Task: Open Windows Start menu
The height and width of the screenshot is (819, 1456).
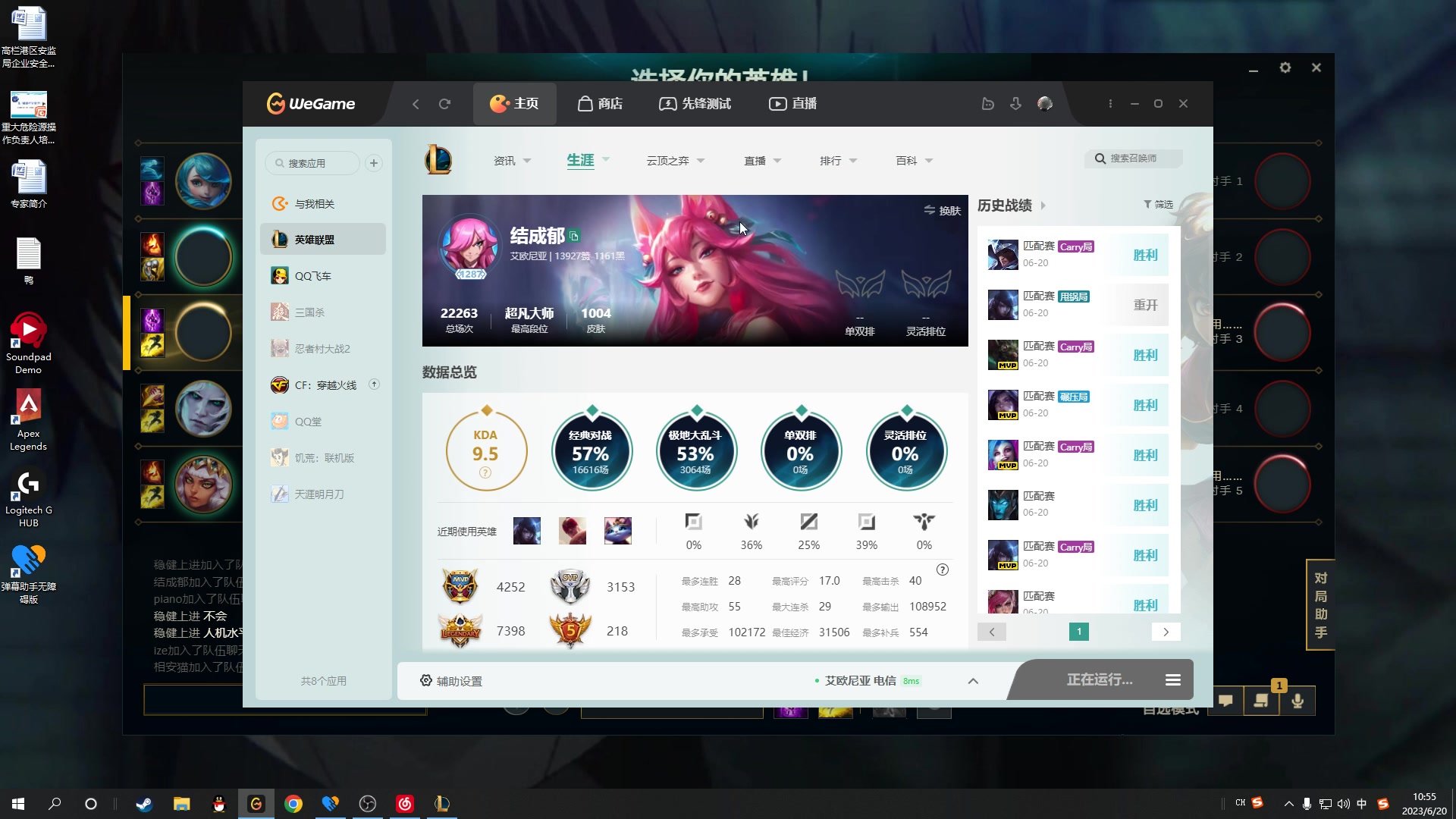Action: 18,804
